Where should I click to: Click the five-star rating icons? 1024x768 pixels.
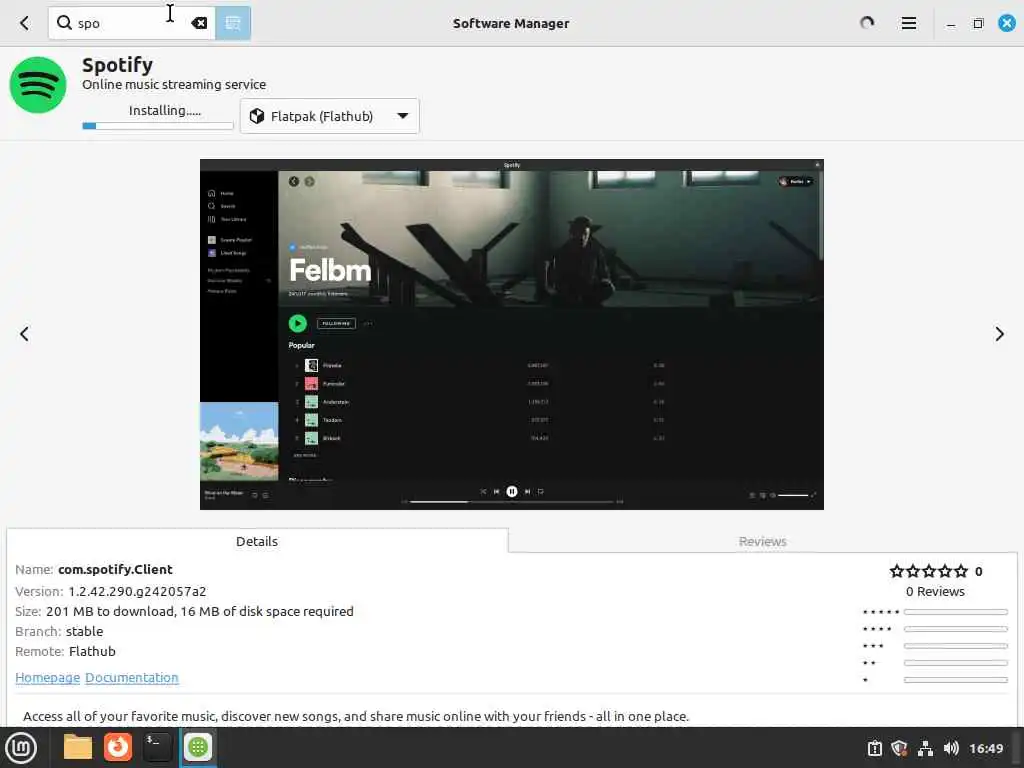tap(929, 571)
